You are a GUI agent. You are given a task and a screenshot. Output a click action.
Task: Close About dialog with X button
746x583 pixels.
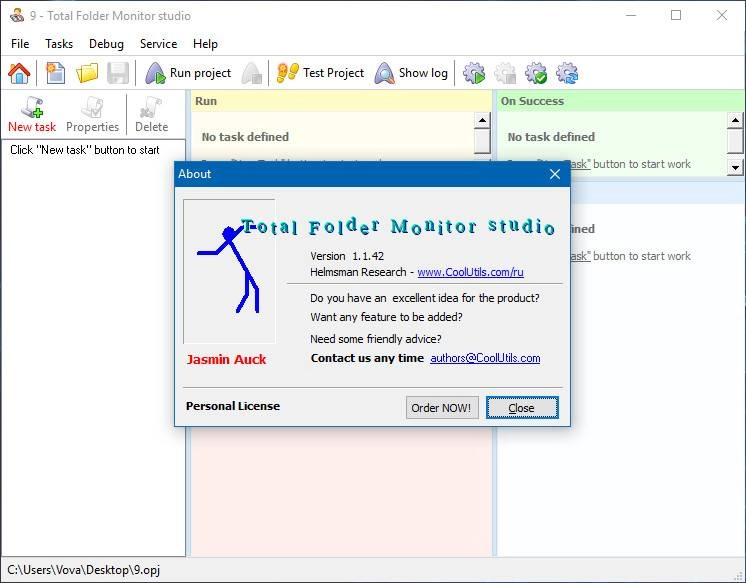(555, 174)
